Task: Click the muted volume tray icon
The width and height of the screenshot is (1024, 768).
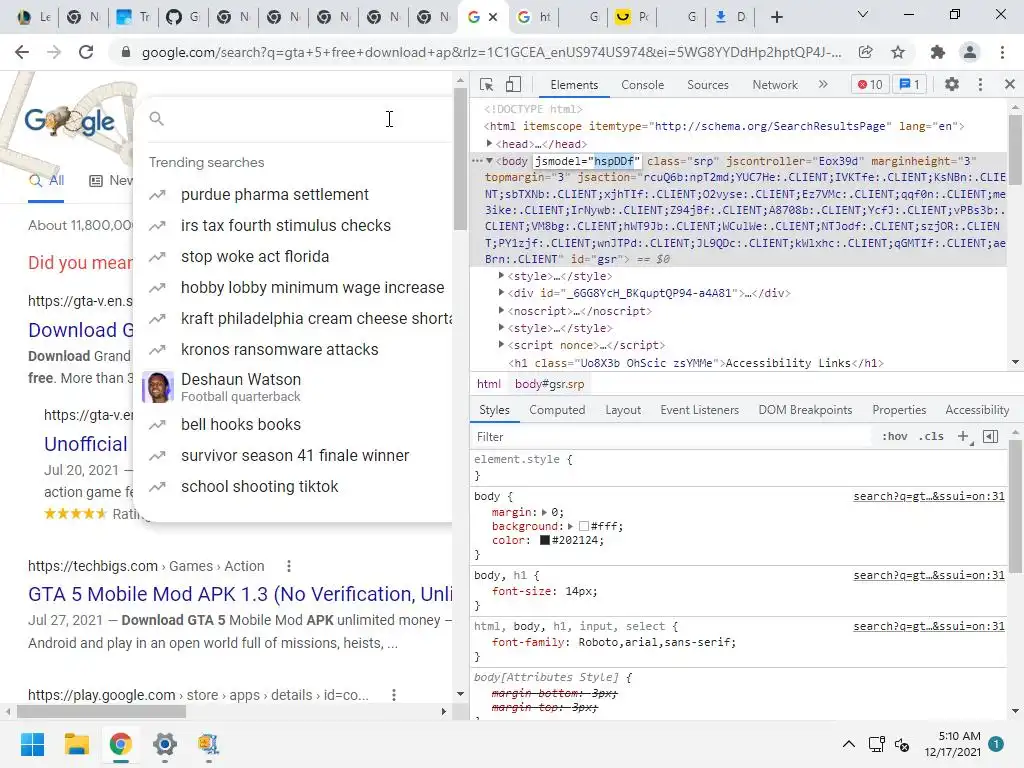Action: point(902,744)
